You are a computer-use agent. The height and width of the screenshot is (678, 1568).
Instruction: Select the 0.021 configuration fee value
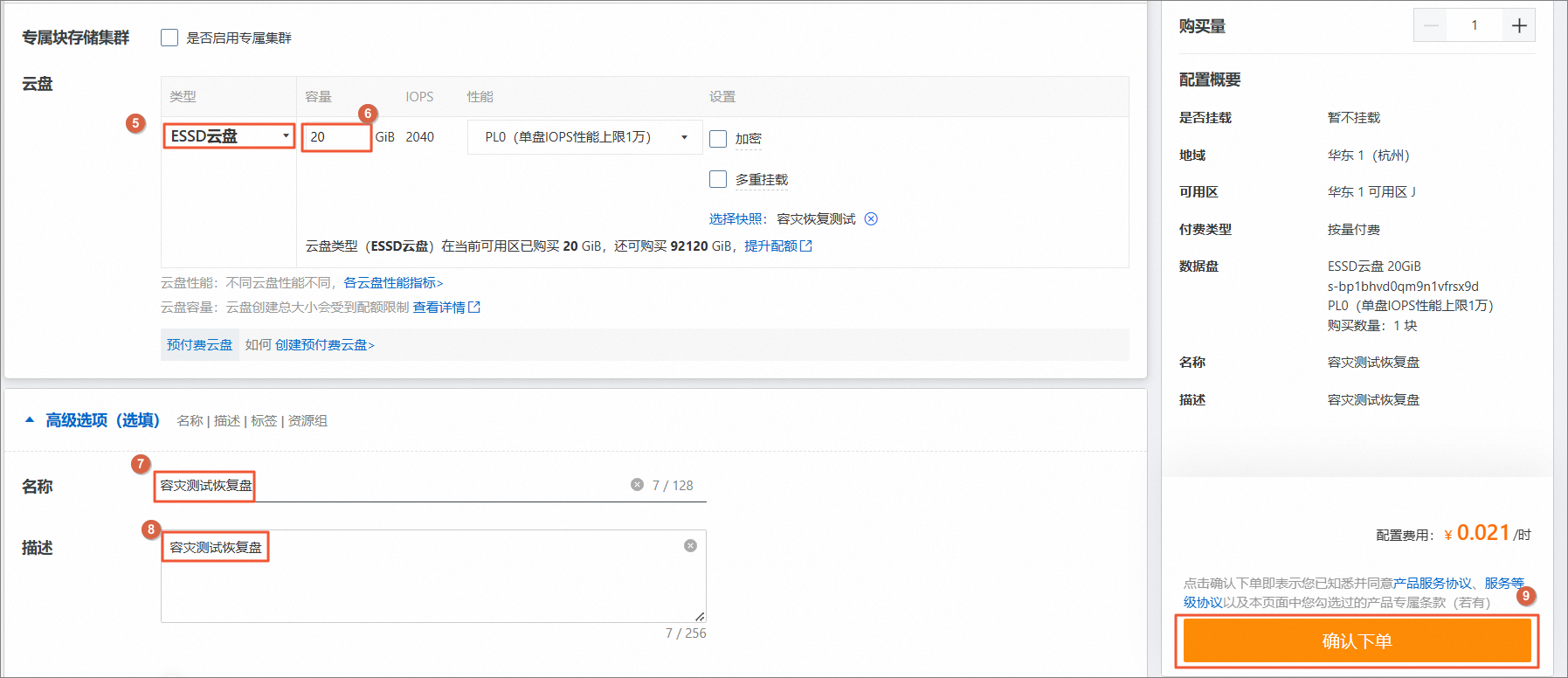tap(1483, 533)
